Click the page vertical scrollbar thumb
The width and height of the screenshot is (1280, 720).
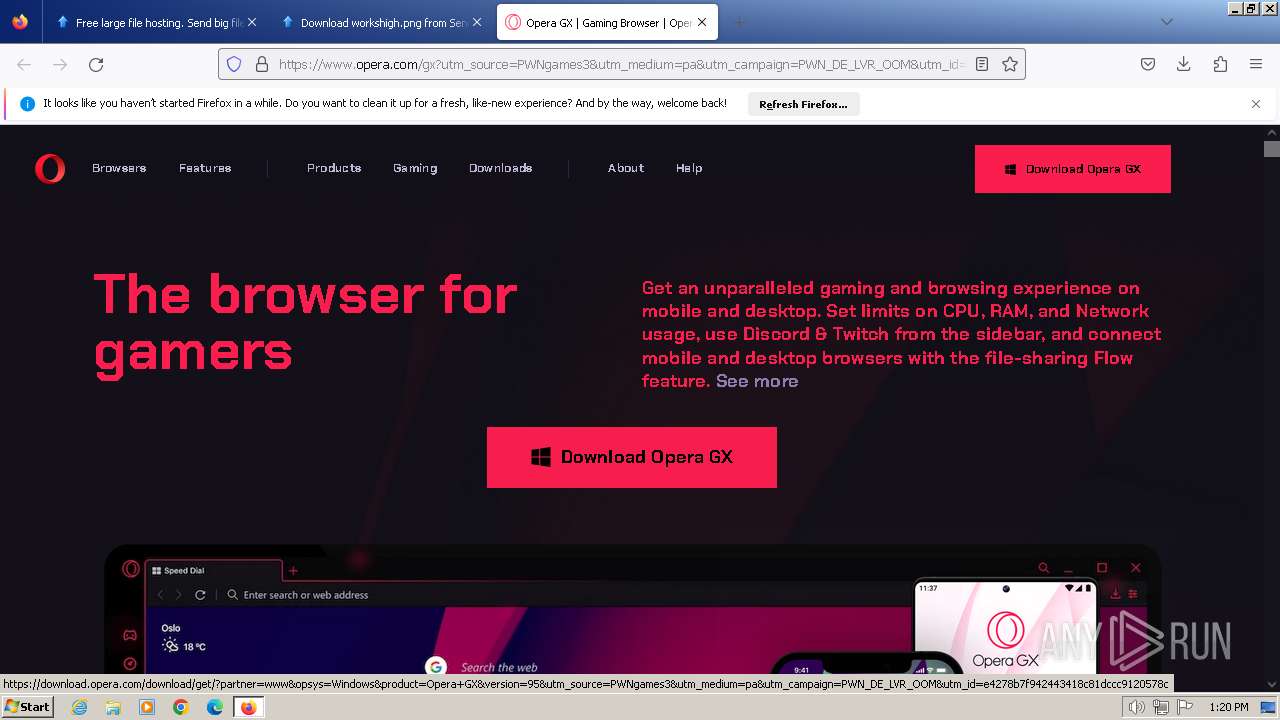(x=1271, y=149)
